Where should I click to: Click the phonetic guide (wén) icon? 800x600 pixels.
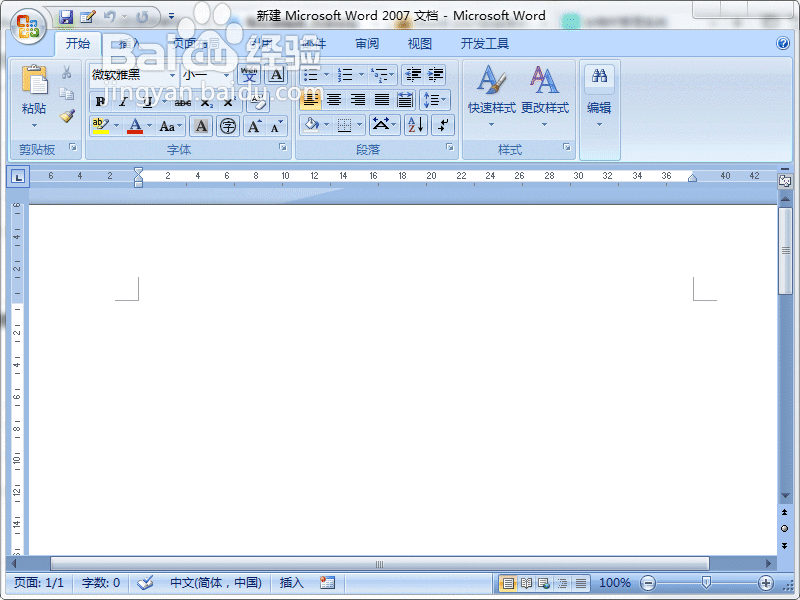pos(249,75)
